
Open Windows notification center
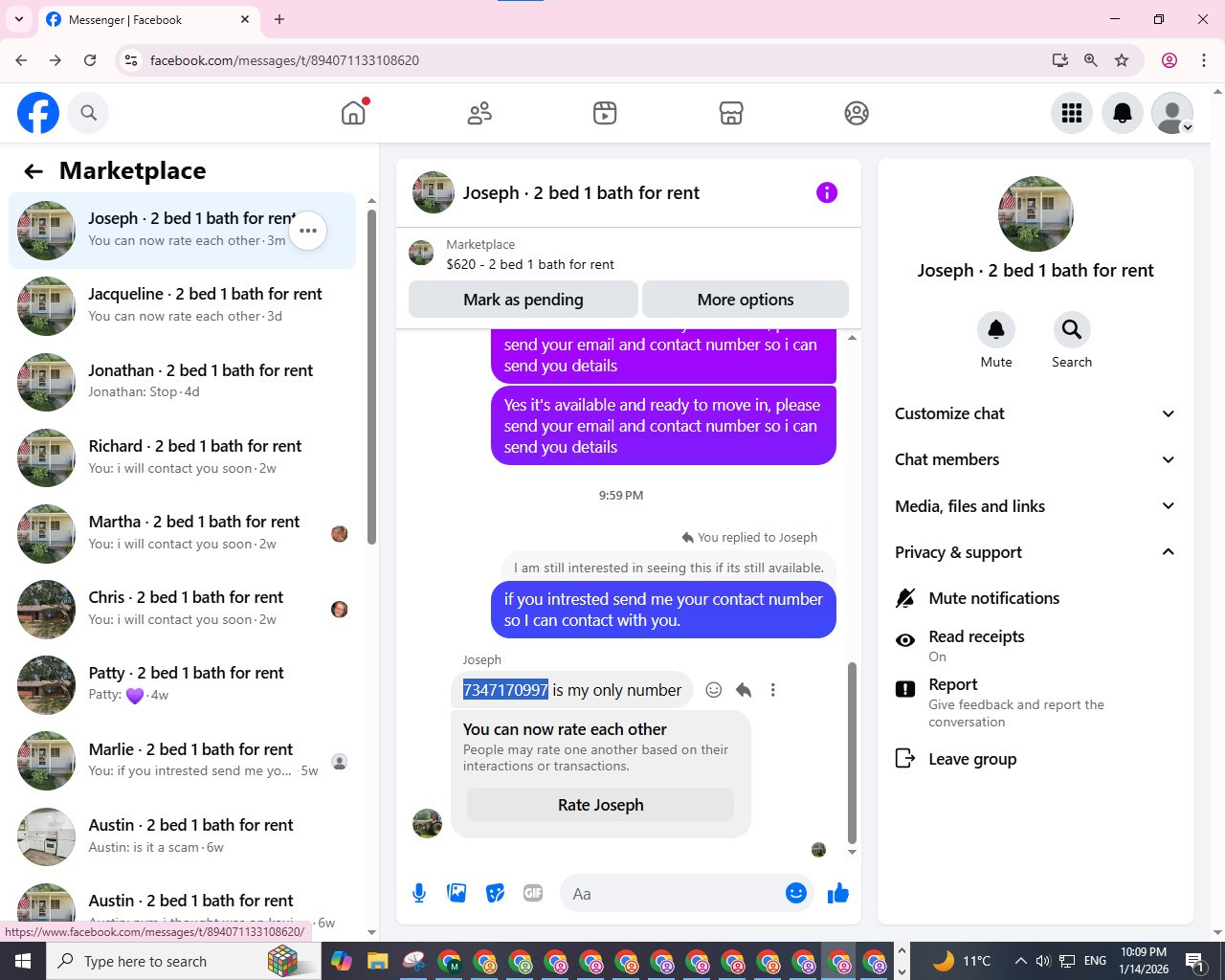pos(1194,961)
